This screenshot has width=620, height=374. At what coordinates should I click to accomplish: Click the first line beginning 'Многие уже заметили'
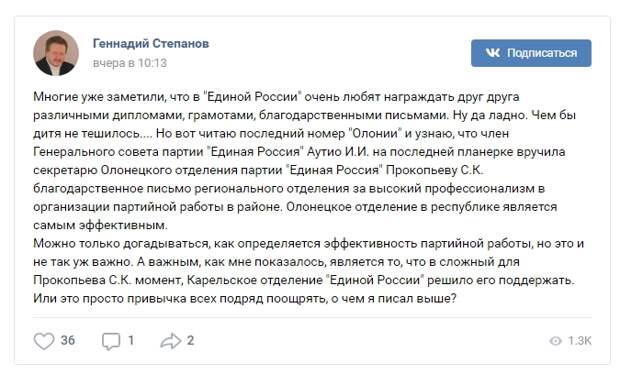point(276,97)
